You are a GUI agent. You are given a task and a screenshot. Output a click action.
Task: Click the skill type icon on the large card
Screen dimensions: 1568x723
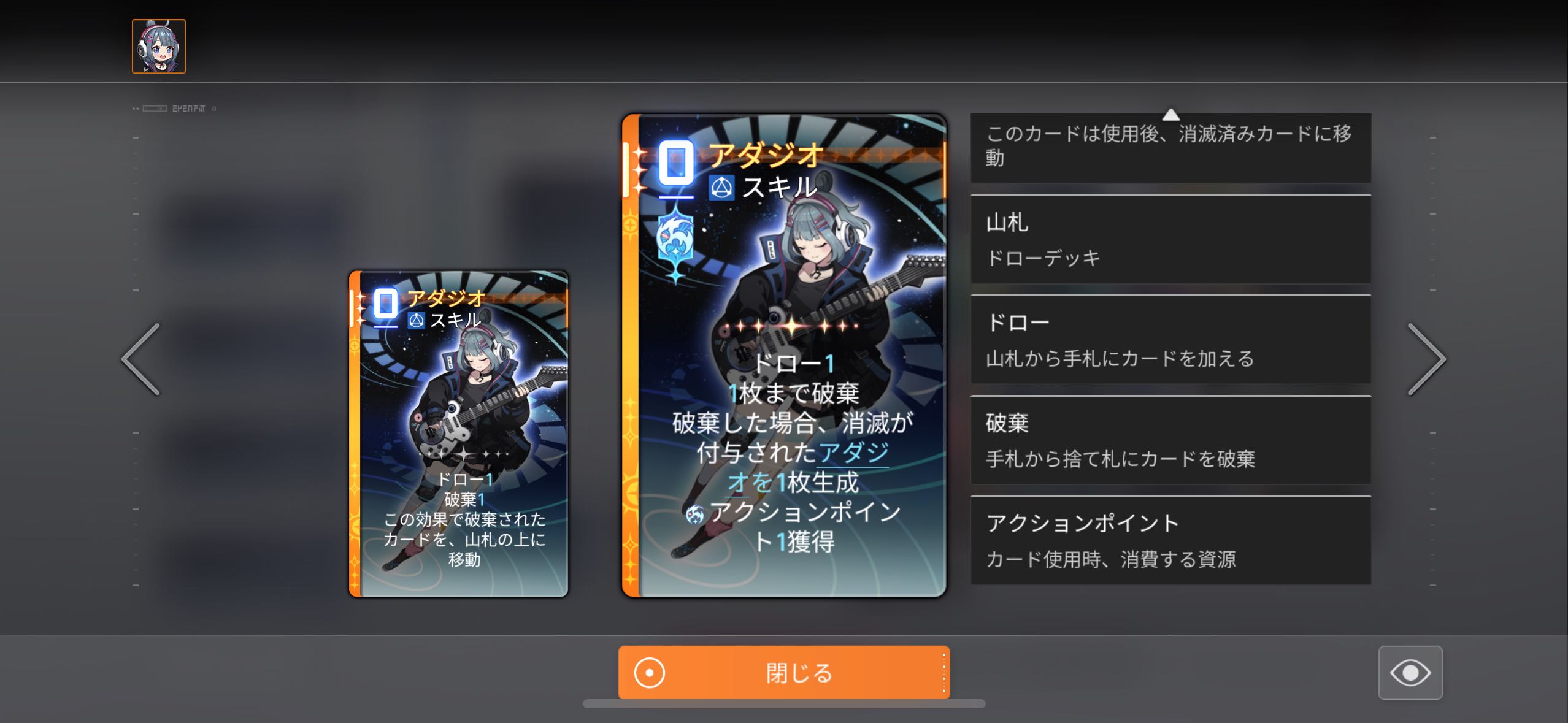(721, 188)
